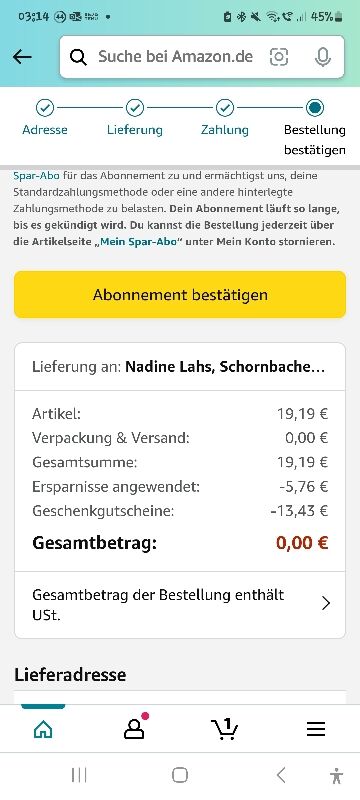Open the hamburger menu icon

tap(316, 730)
